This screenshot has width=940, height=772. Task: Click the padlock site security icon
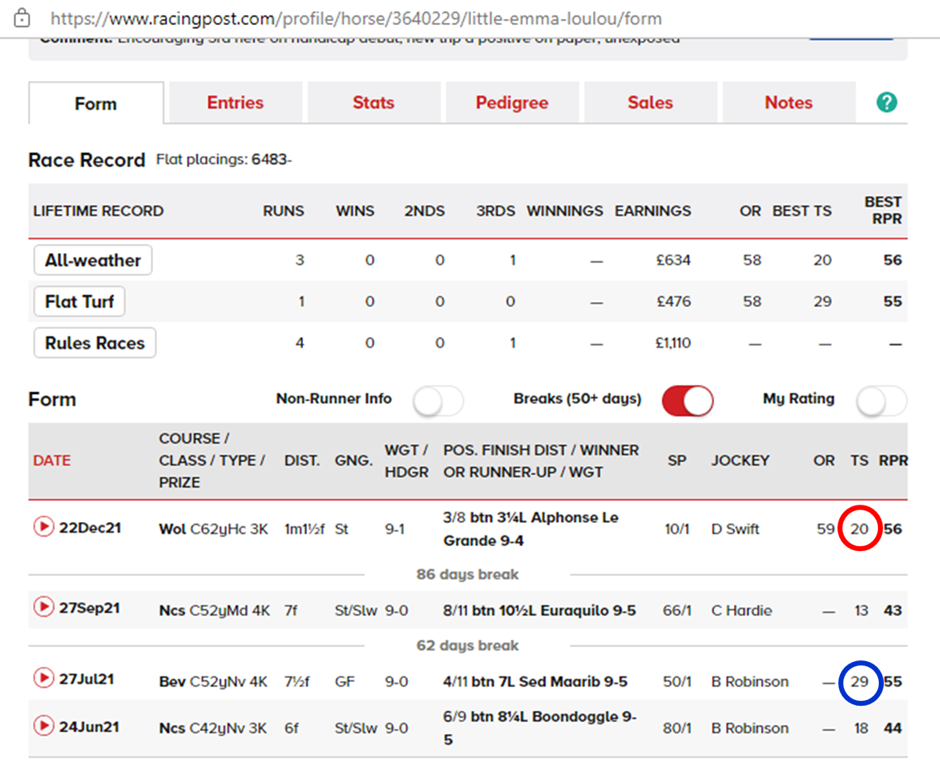pyautogui.click(x=24, y=16)
